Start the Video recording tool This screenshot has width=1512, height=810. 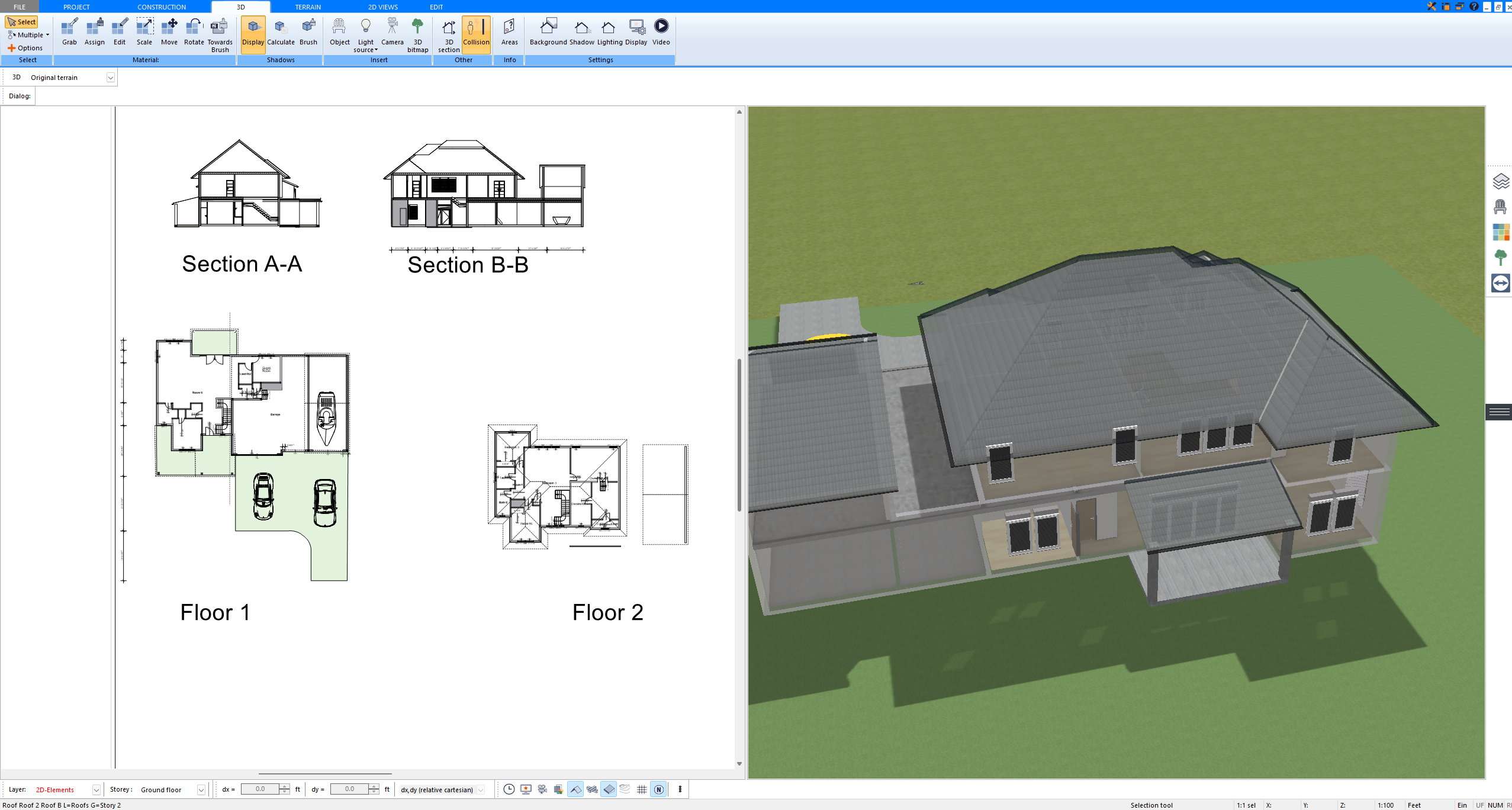click(x=661, y=33)
